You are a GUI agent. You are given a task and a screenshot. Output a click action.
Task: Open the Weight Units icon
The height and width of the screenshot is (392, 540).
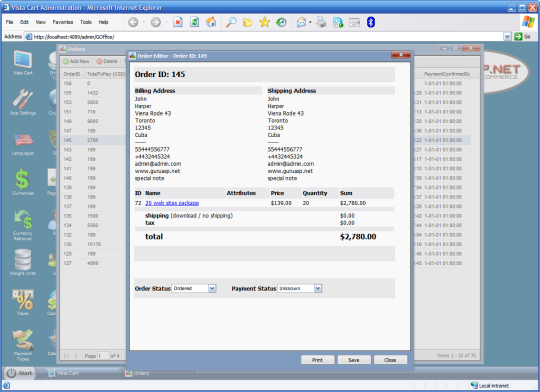pyautogui.click(x=23, y=262)
